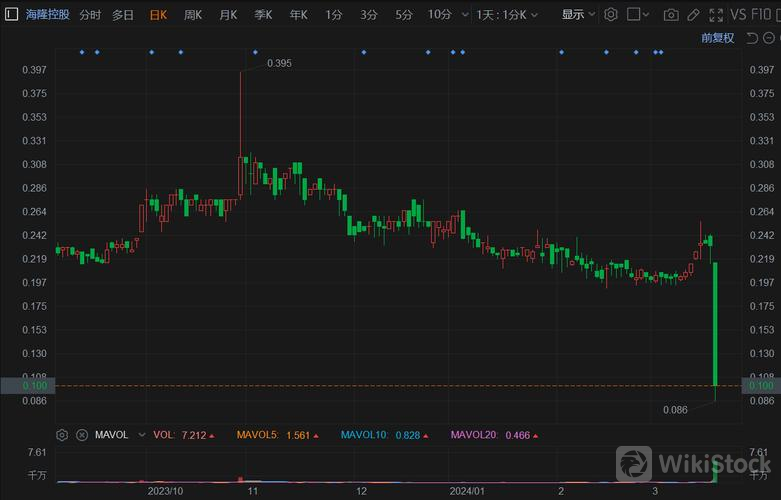The height and width of the screenshot is (500, 781).
Task: Open MAVOL indicator settings gear
Action: [62, 435]
